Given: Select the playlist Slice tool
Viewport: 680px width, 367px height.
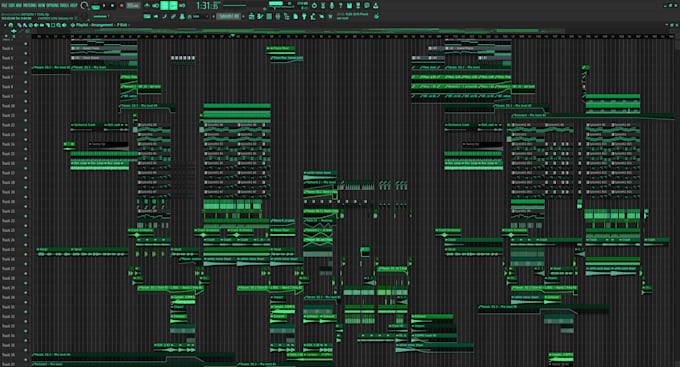Looking at the screenshot, I should pos(47,25).
